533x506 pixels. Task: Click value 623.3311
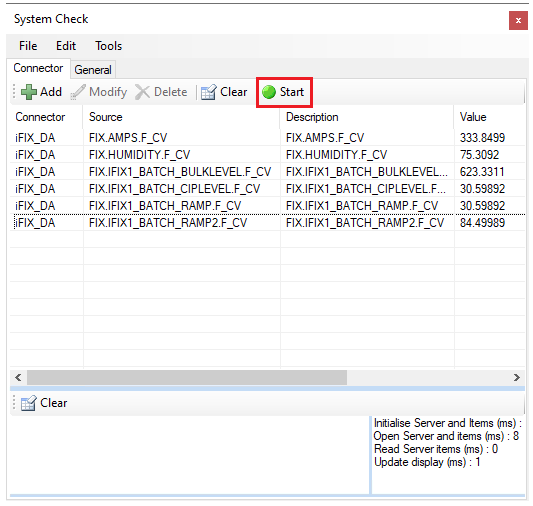click(482, 172)
